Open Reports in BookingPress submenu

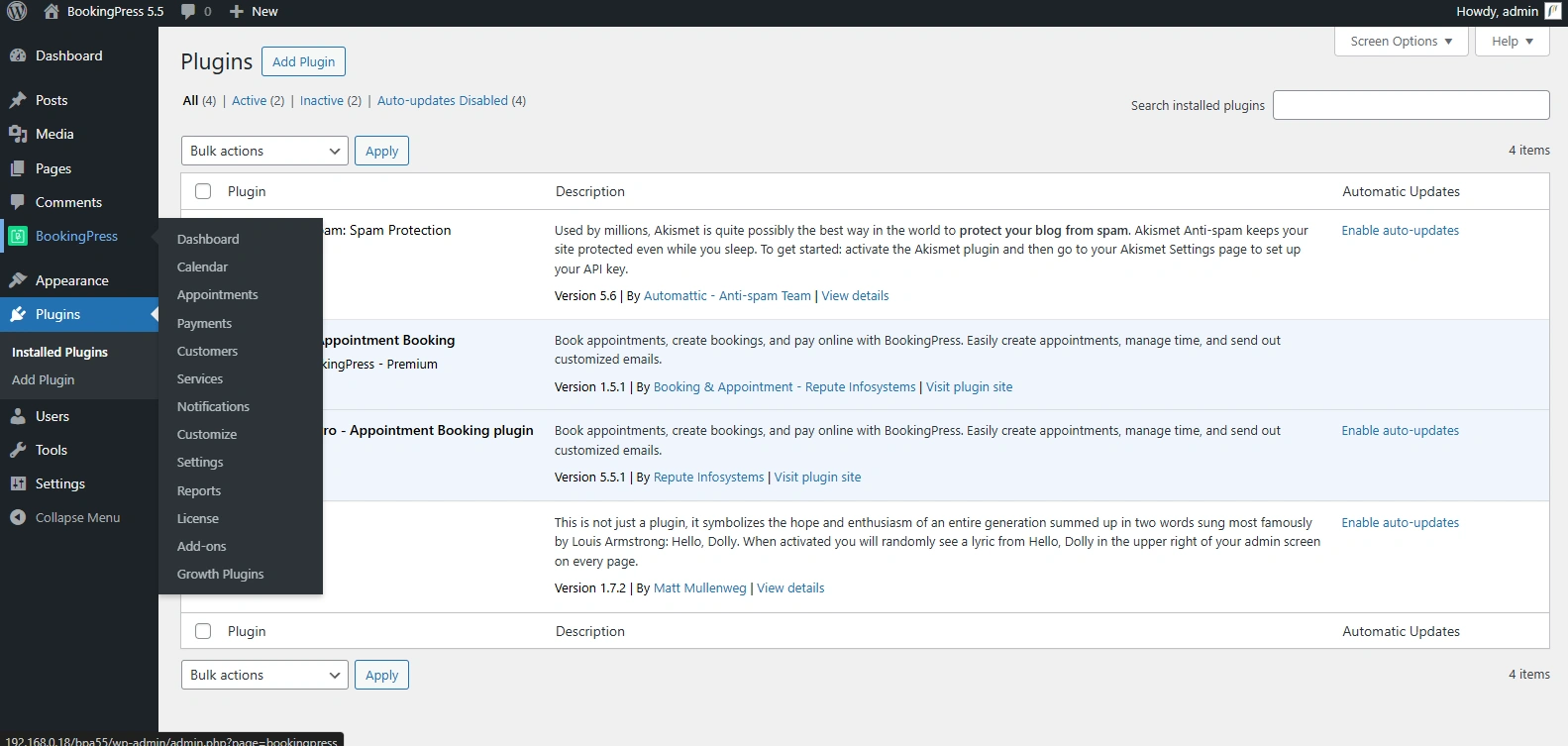point(199,491)
